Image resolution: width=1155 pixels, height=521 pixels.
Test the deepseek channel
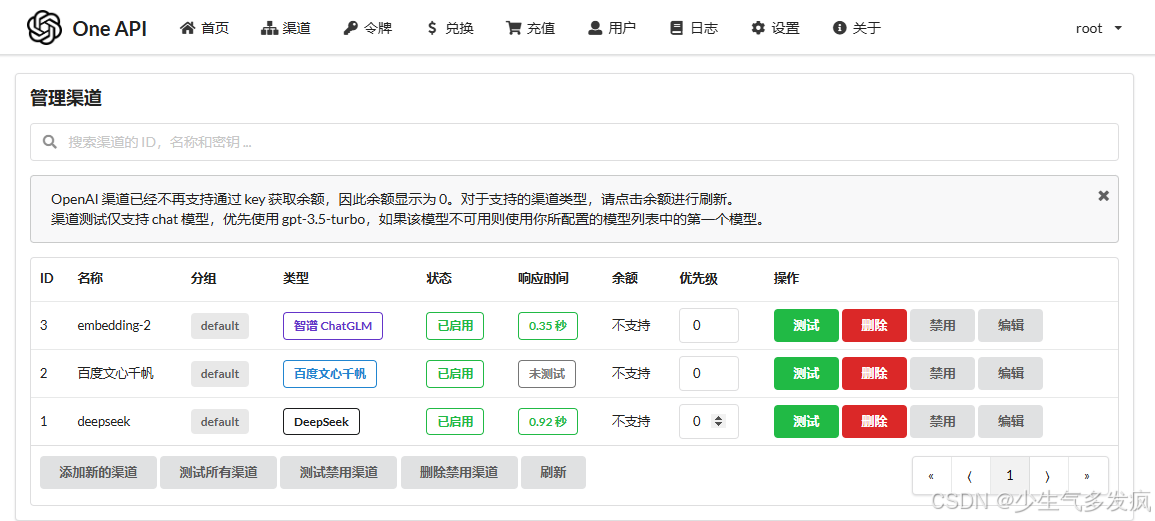click(x=806, y=422)
